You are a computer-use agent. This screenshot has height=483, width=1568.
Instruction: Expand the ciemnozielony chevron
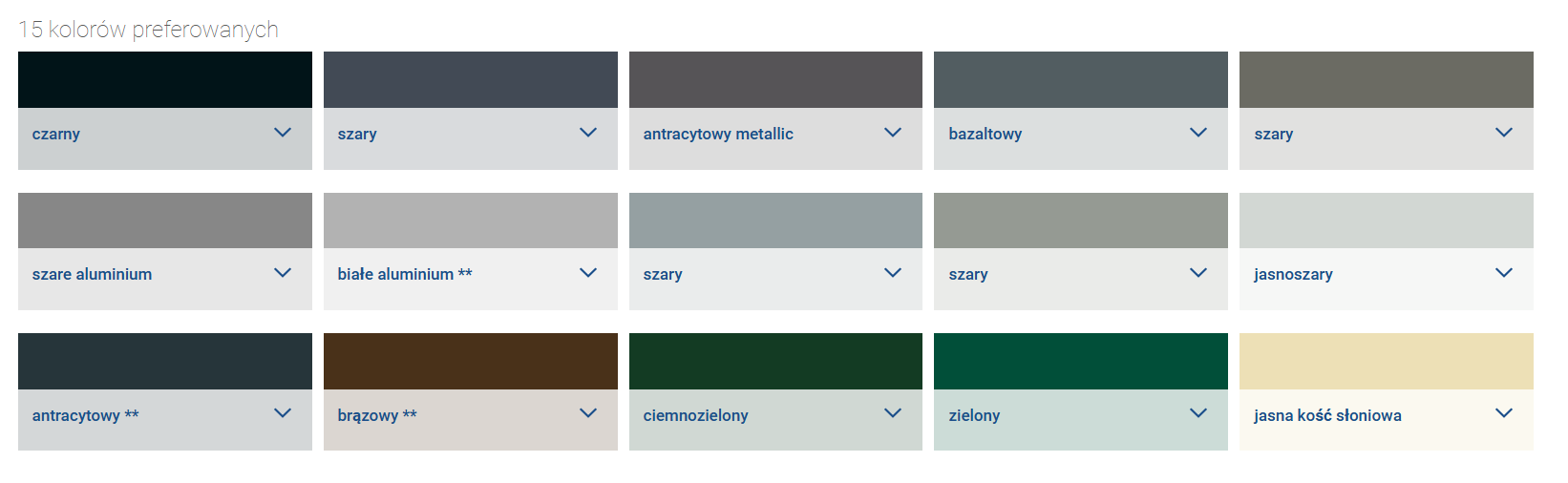[893, 413]
